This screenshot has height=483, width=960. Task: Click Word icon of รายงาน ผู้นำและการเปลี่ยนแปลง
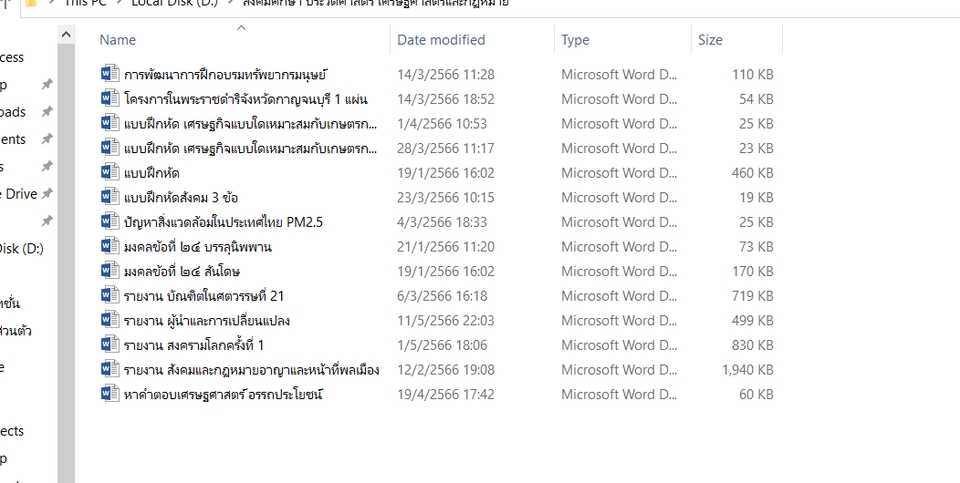tap(110, 320)
